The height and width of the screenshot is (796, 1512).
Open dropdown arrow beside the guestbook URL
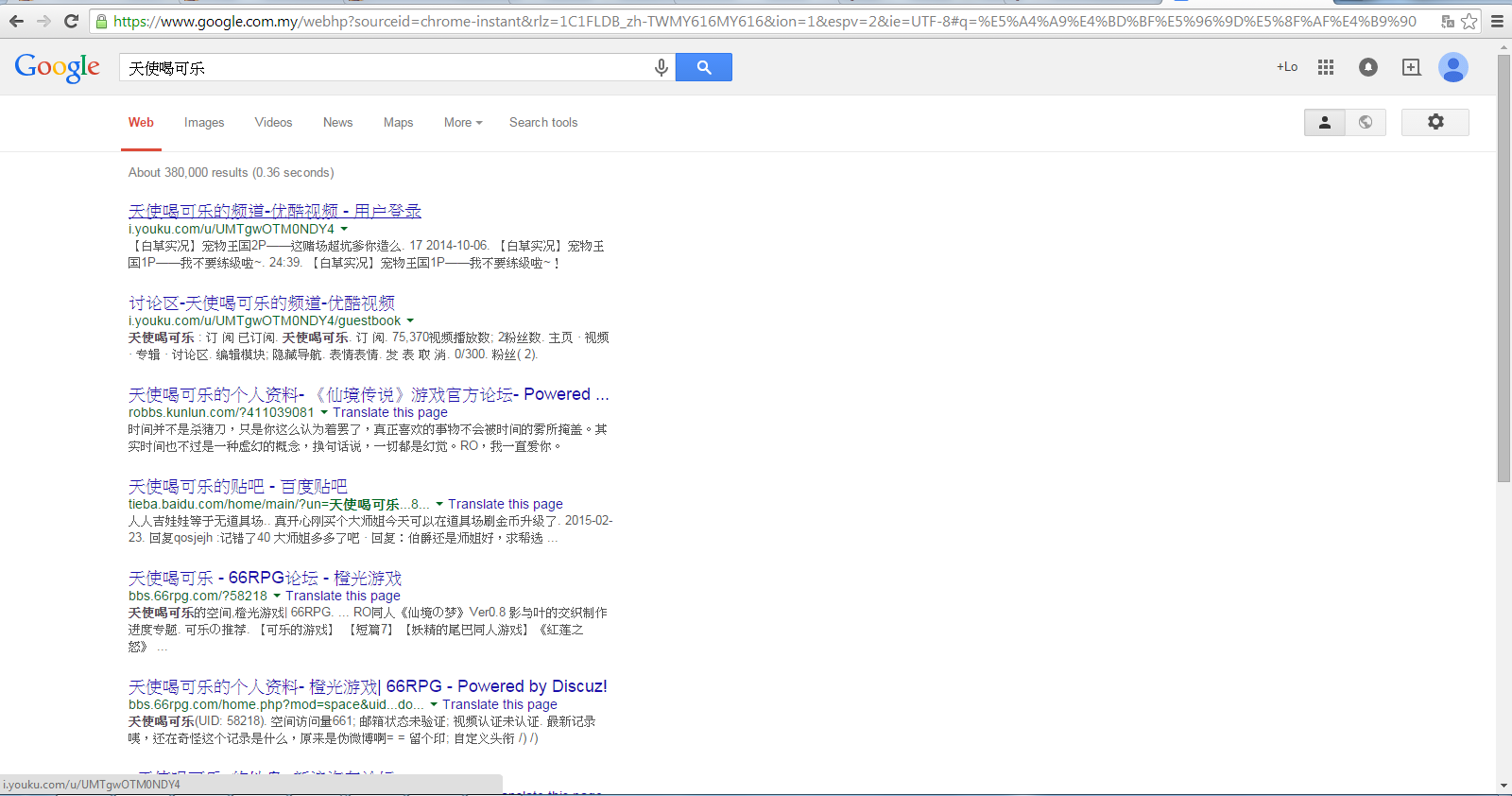410,320
